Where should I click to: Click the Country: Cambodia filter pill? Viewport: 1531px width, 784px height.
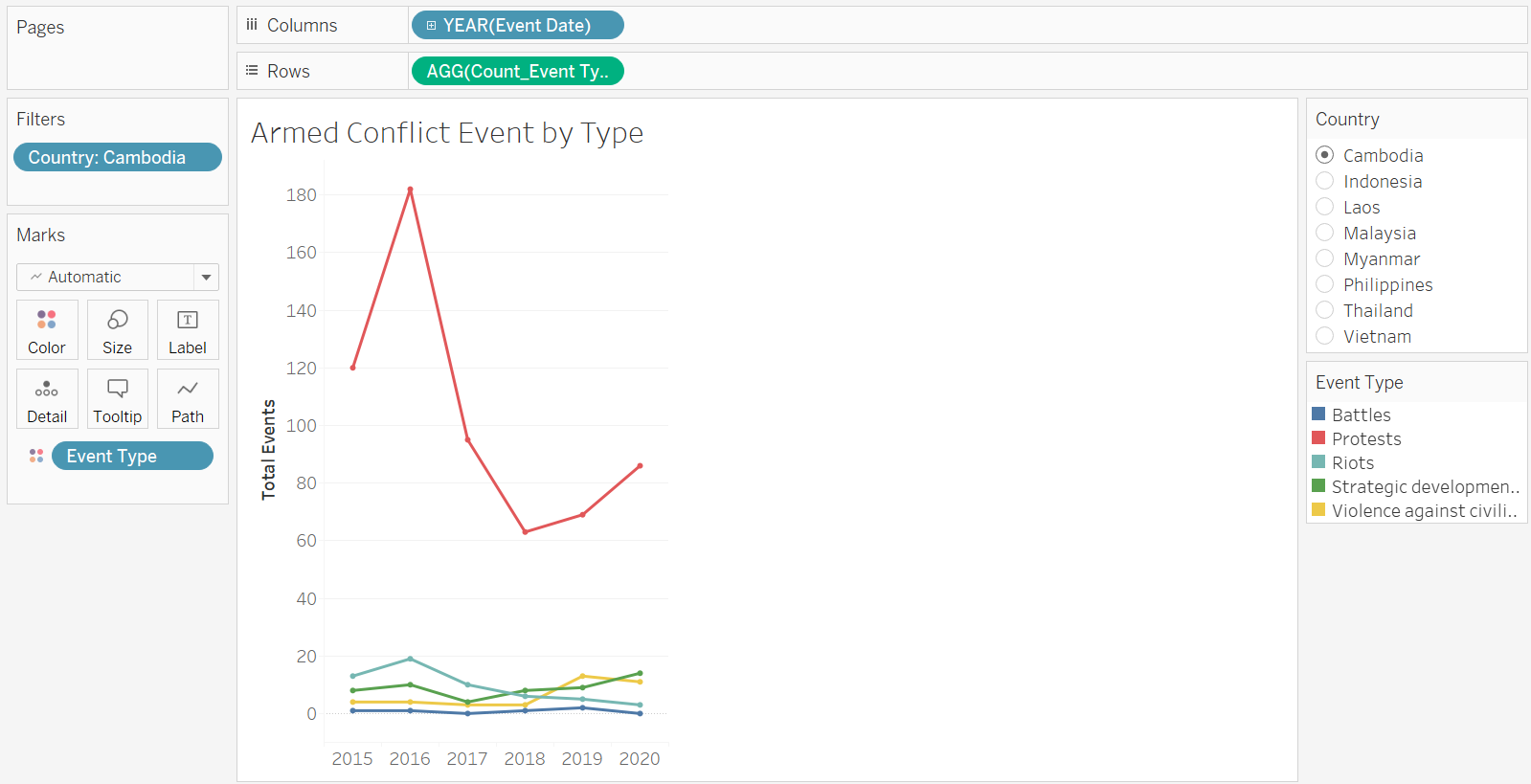(117, 158)
